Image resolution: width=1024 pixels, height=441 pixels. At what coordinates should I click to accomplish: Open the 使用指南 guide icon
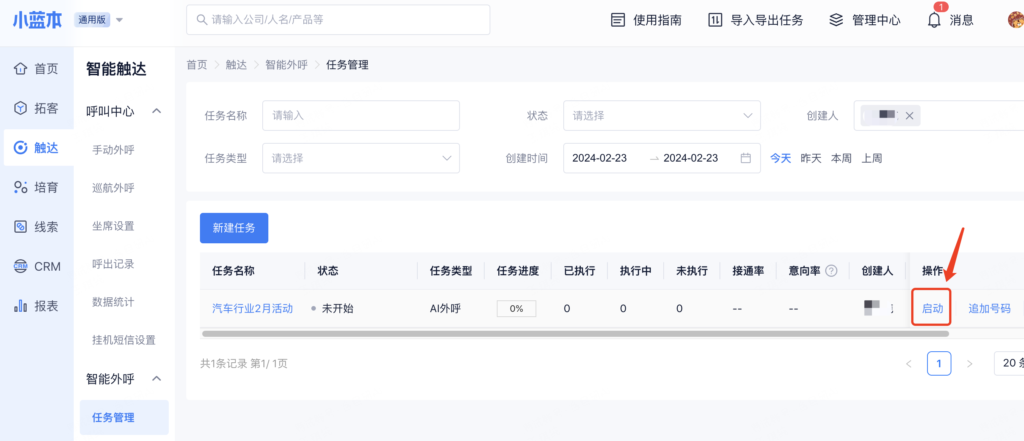[x=618, y=20]
